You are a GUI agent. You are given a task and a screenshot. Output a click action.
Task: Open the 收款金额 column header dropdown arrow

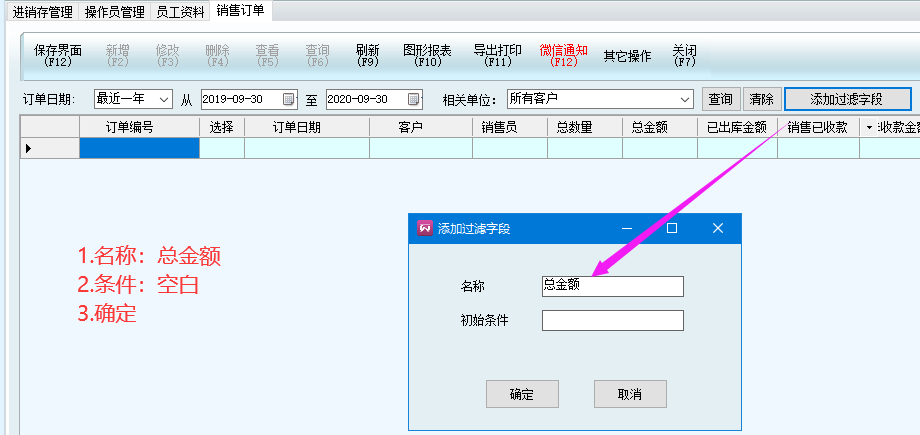868,127
